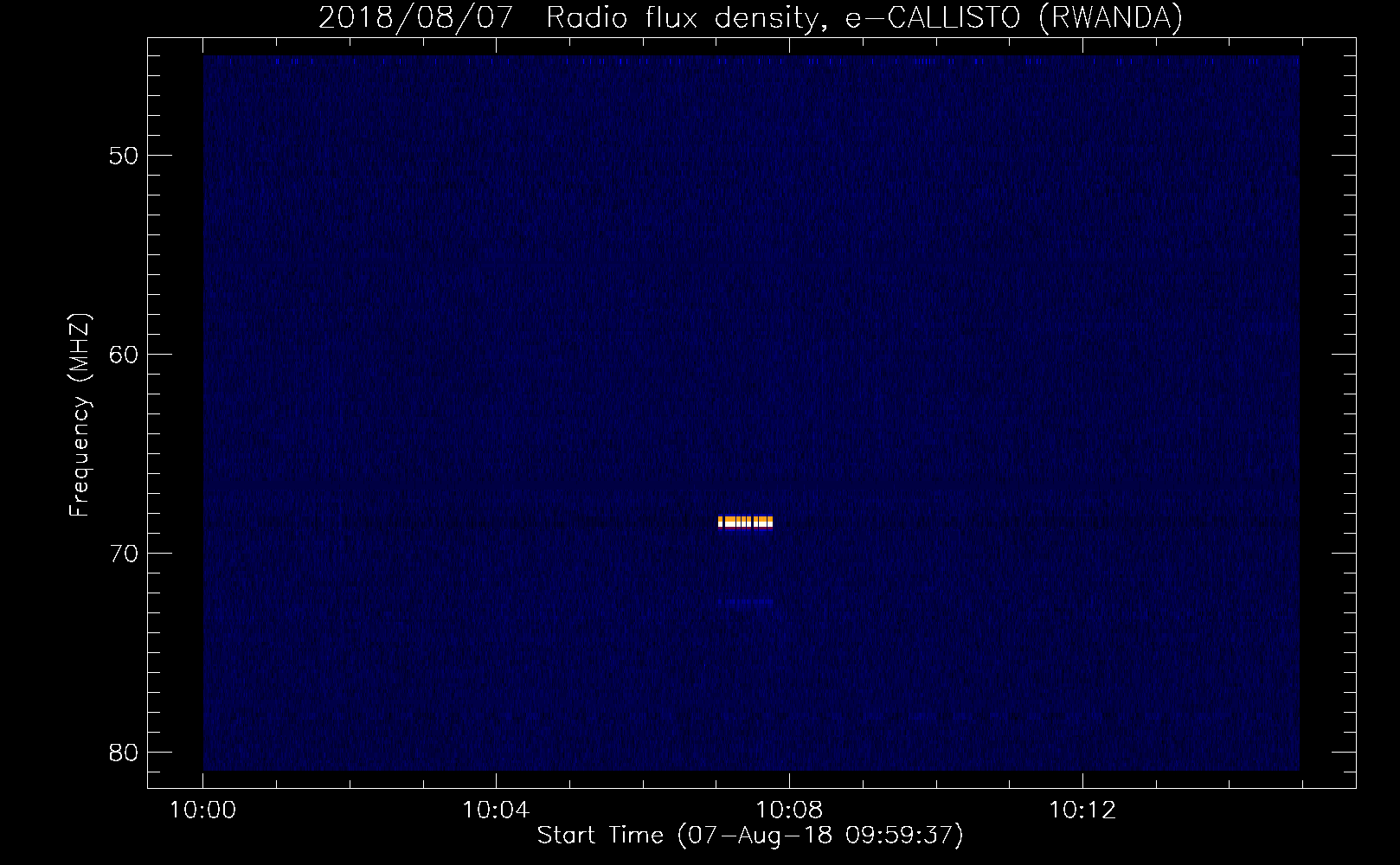
Task: Click the date 2018/08/07 in the title
Action: [416, 17]
